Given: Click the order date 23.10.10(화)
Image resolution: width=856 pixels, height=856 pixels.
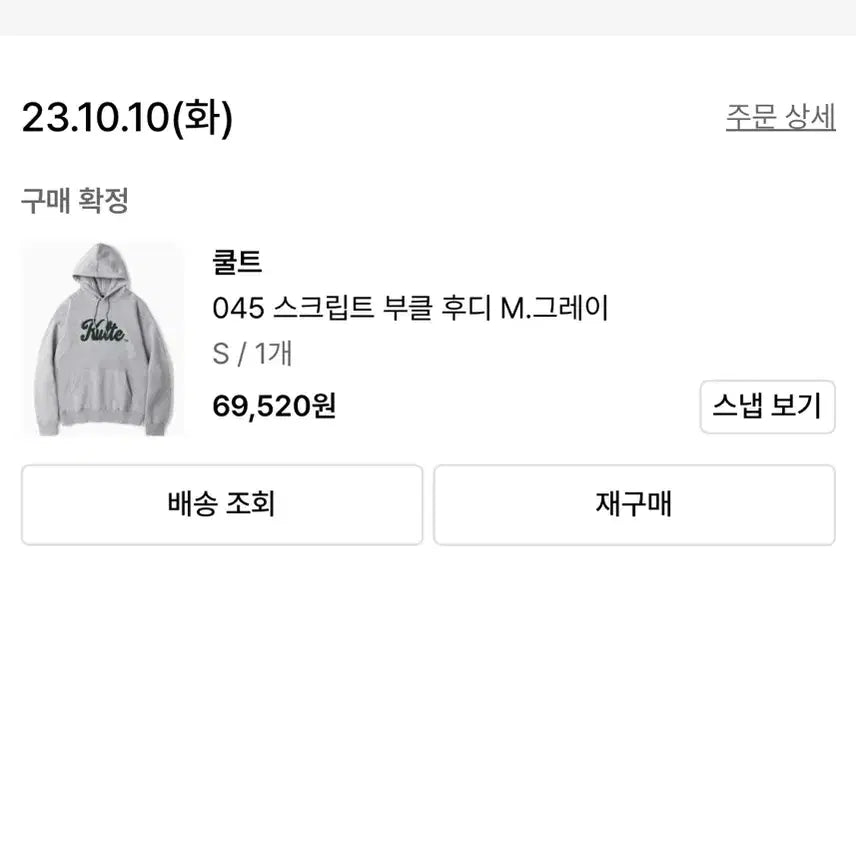Looking at the screenshot, I should 127,119.
